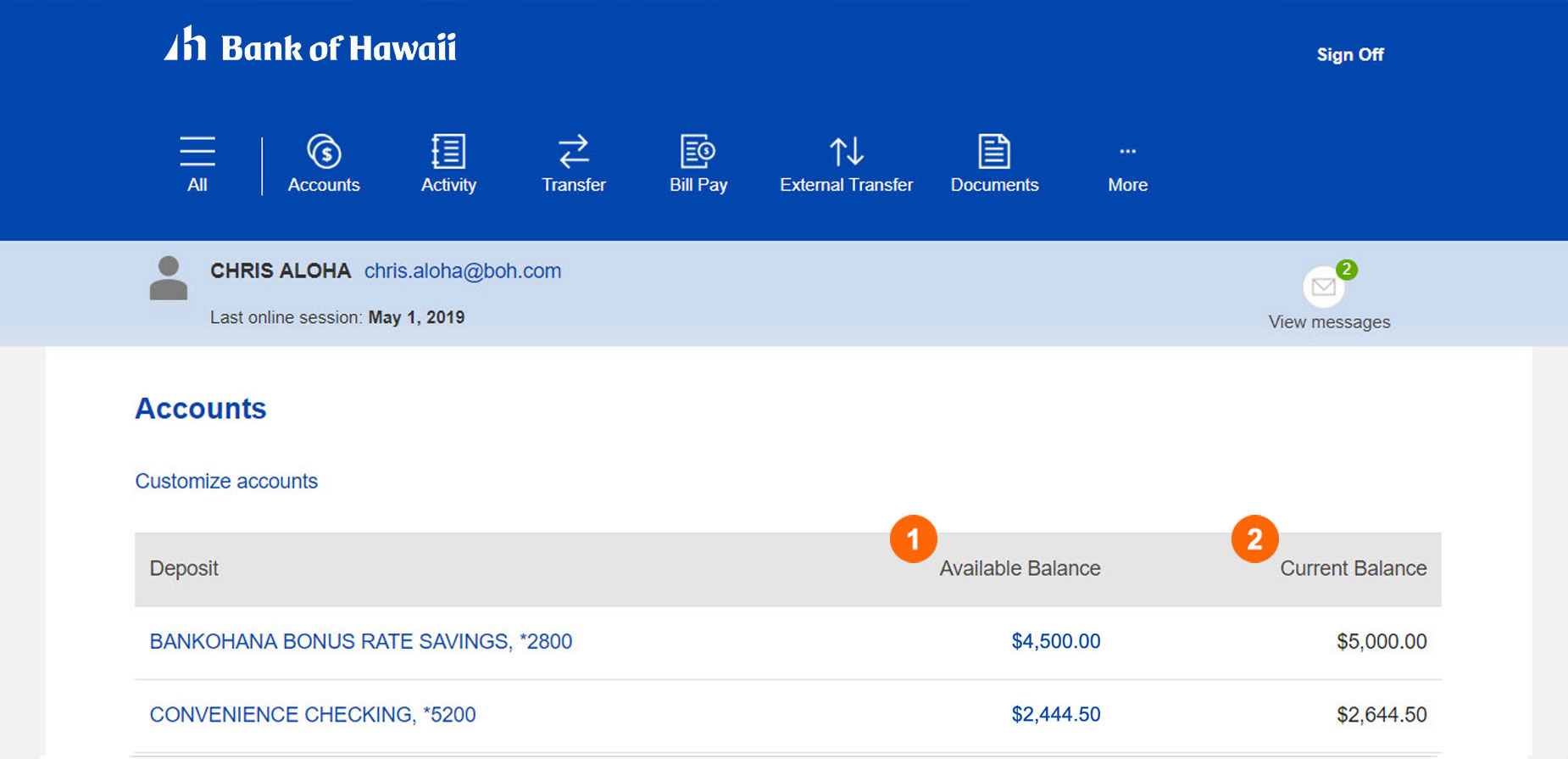Click the $2,644.50 current balance
The image size is (1568, 759).
pyautogui.click(x=1382, y=715)
